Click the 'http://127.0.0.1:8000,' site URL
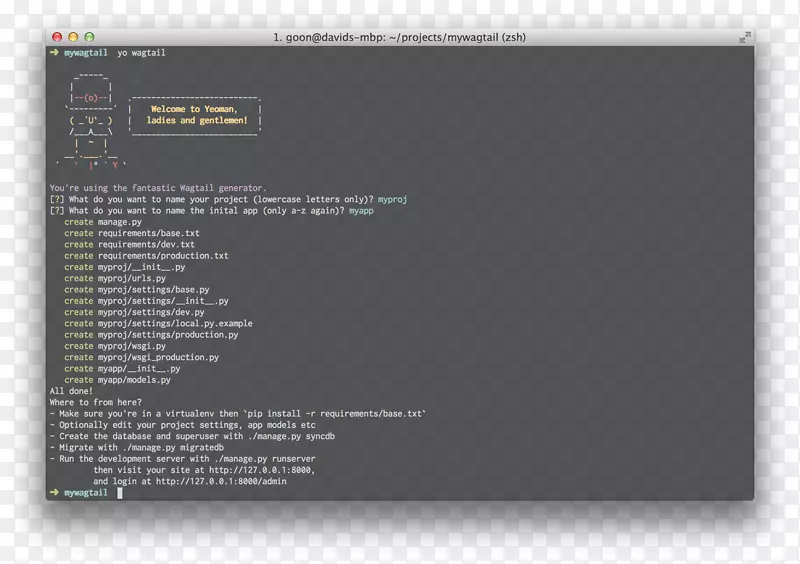The width and height of the screenshot is (800, 564). (262, 470)
